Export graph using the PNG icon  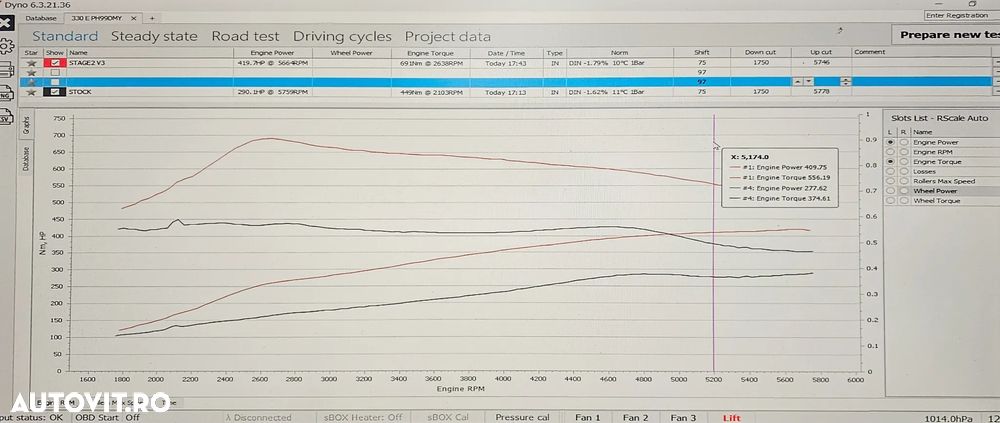pos(5,94)
